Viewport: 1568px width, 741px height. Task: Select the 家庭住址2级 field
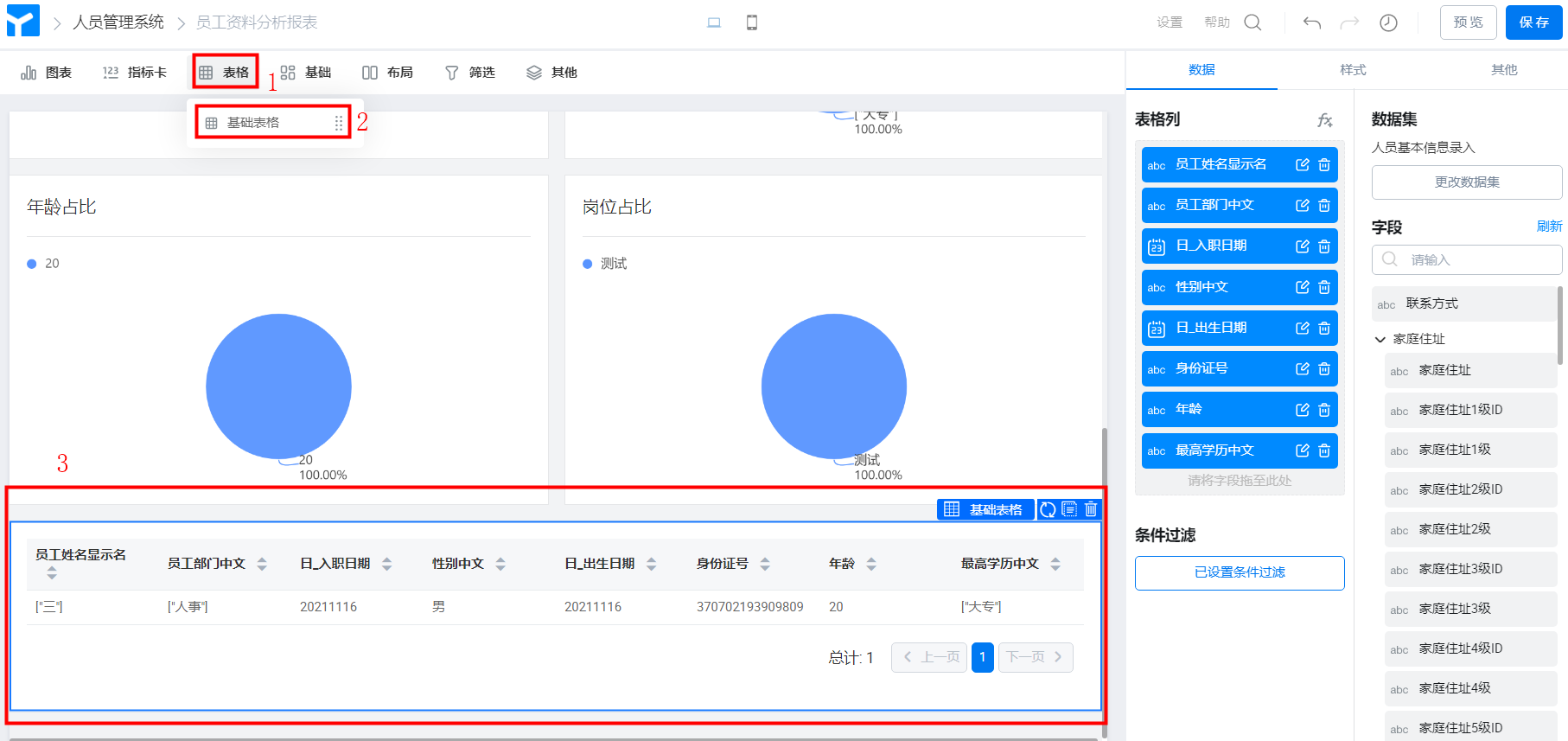pos(1470,530)
